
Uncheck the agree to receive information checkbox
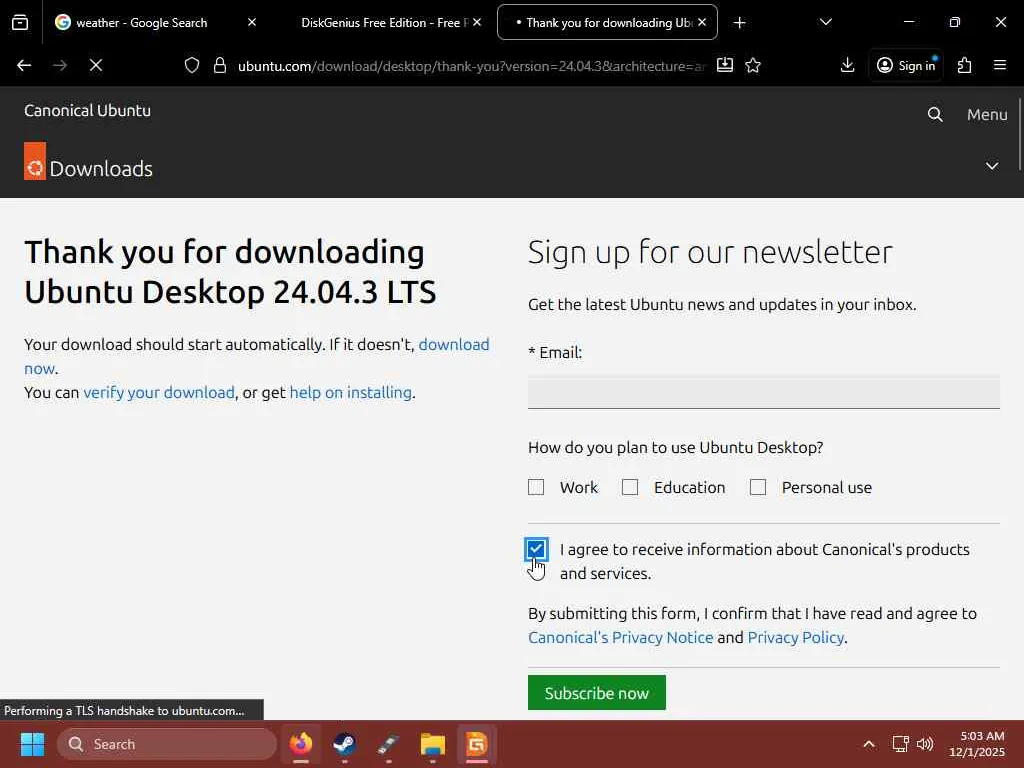coord(536,549)
